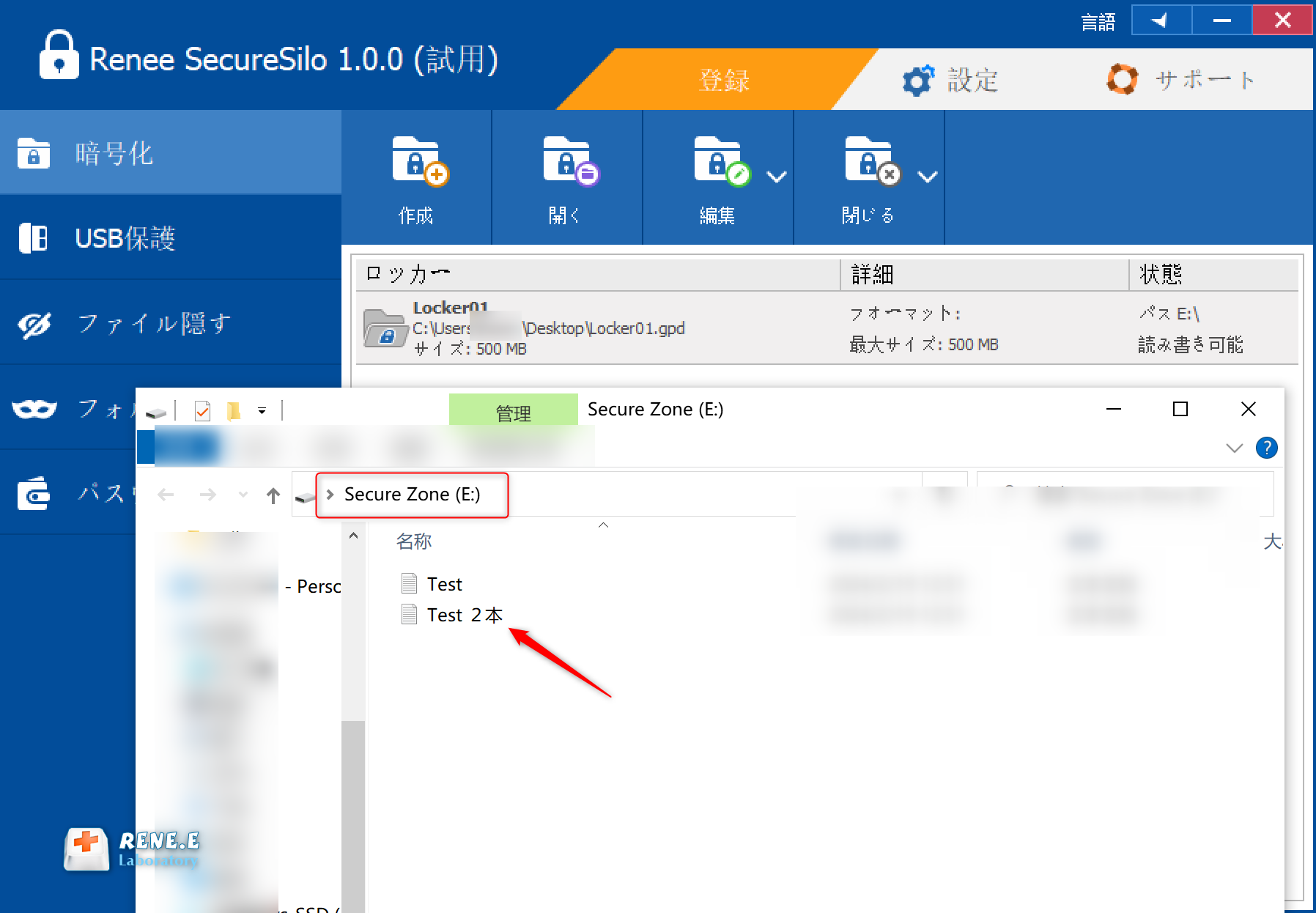
Task: Click the ロッカー column header
Action: (x=598, y=274)
